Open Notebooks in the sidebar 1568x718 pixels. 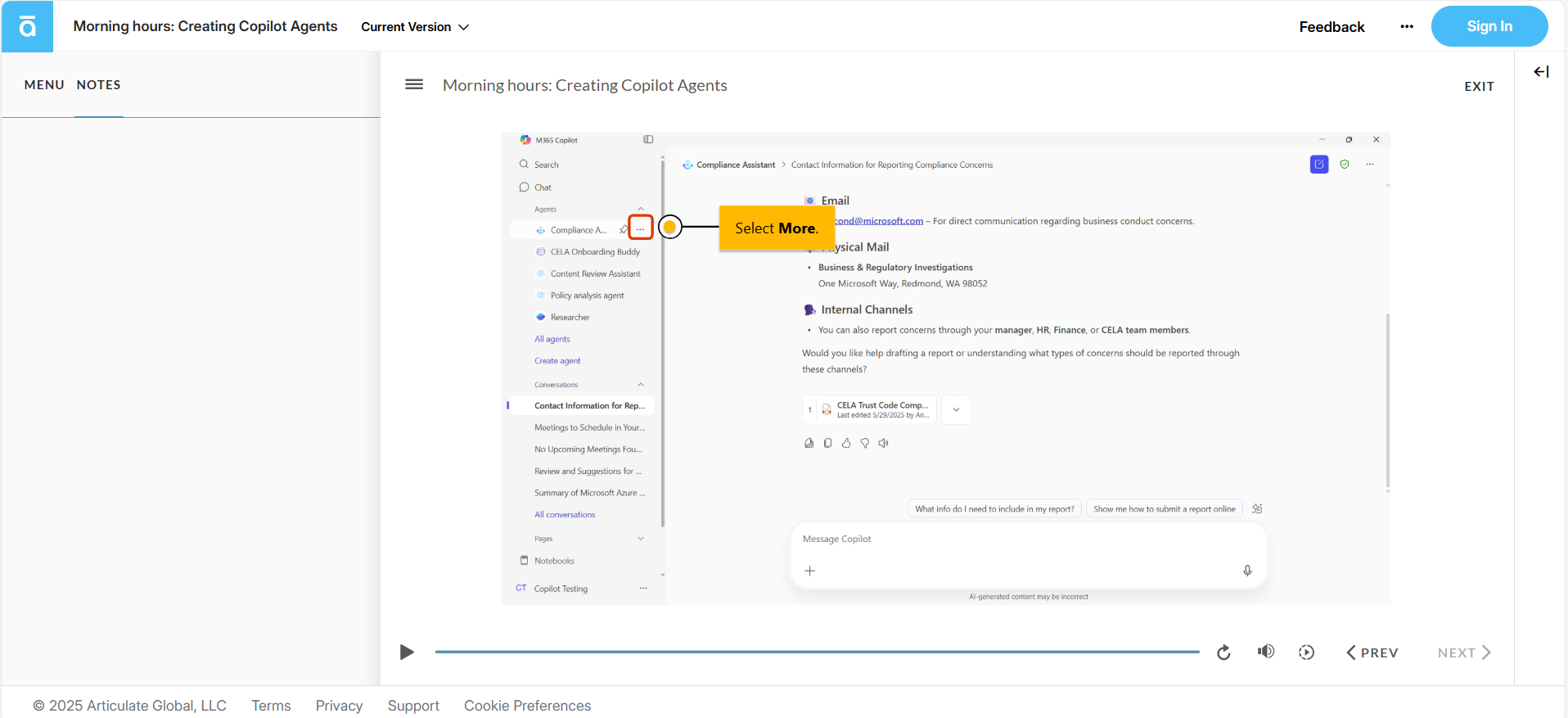click(x=547, y=561)
